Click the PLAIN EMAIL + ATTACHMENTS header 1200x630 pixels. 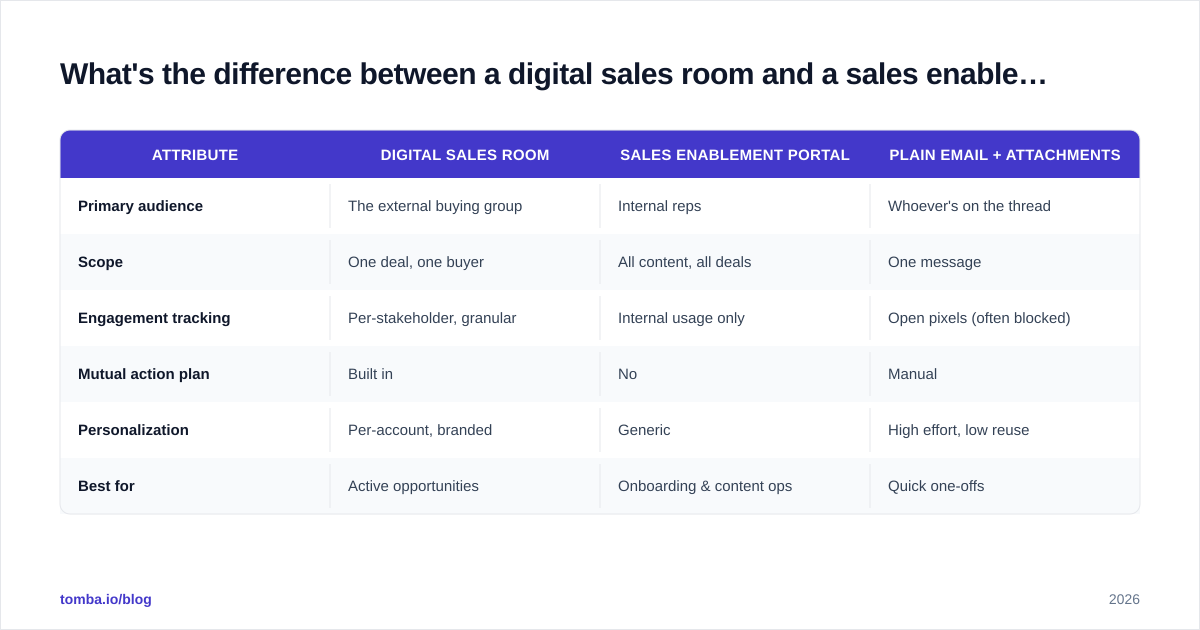(1005, 155)
